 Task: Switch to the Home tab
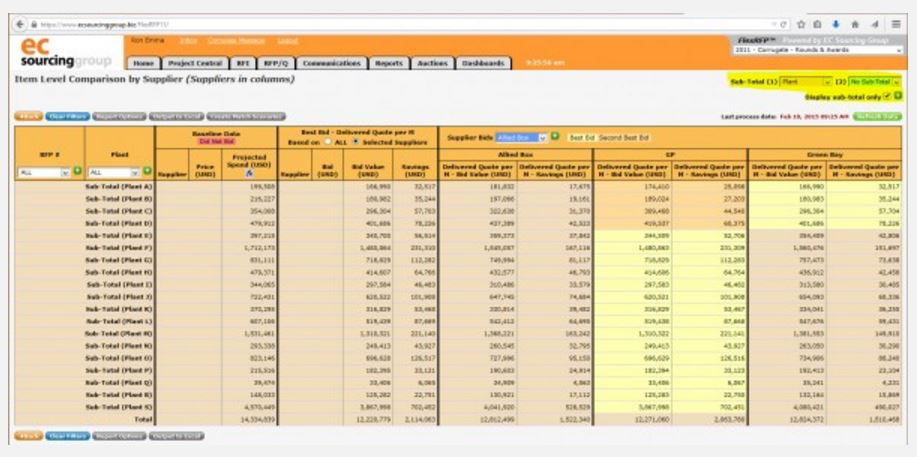tap(143, 63)
